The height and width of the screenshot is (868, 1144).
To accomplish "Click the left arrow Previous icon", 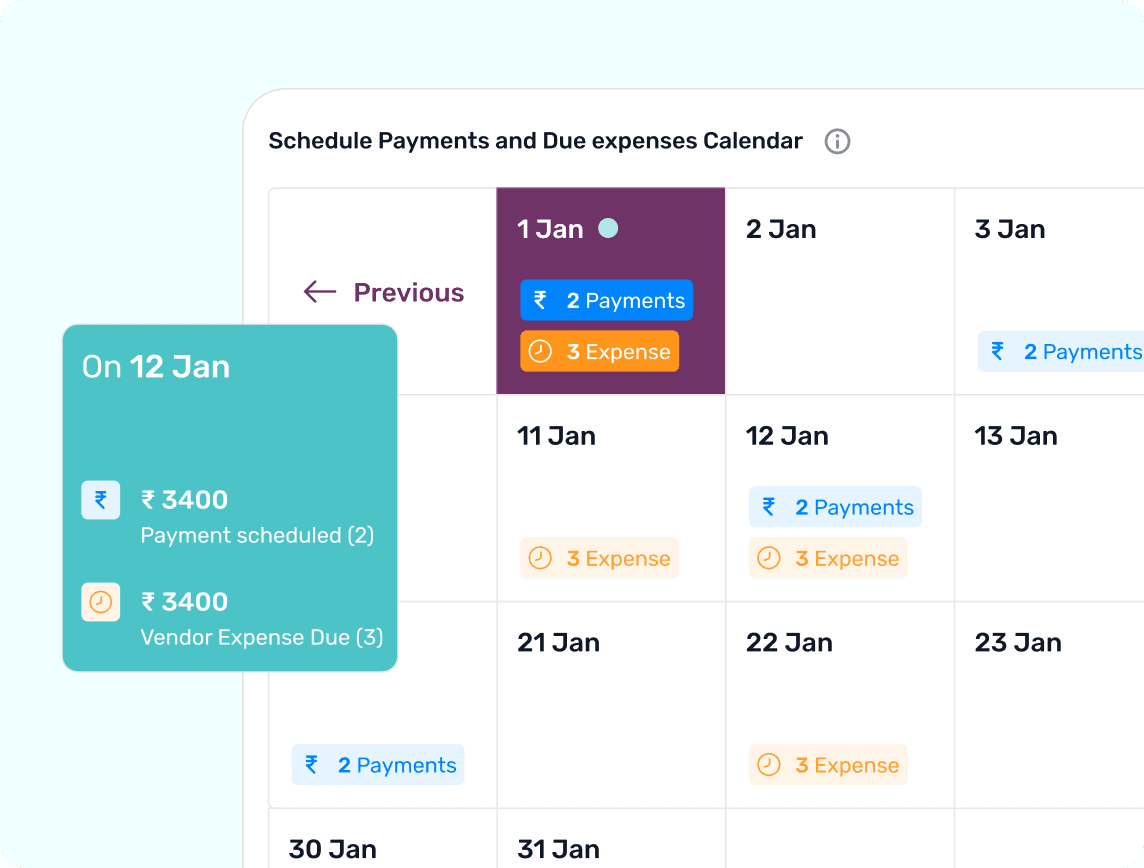I will click(x=320, y=292).
